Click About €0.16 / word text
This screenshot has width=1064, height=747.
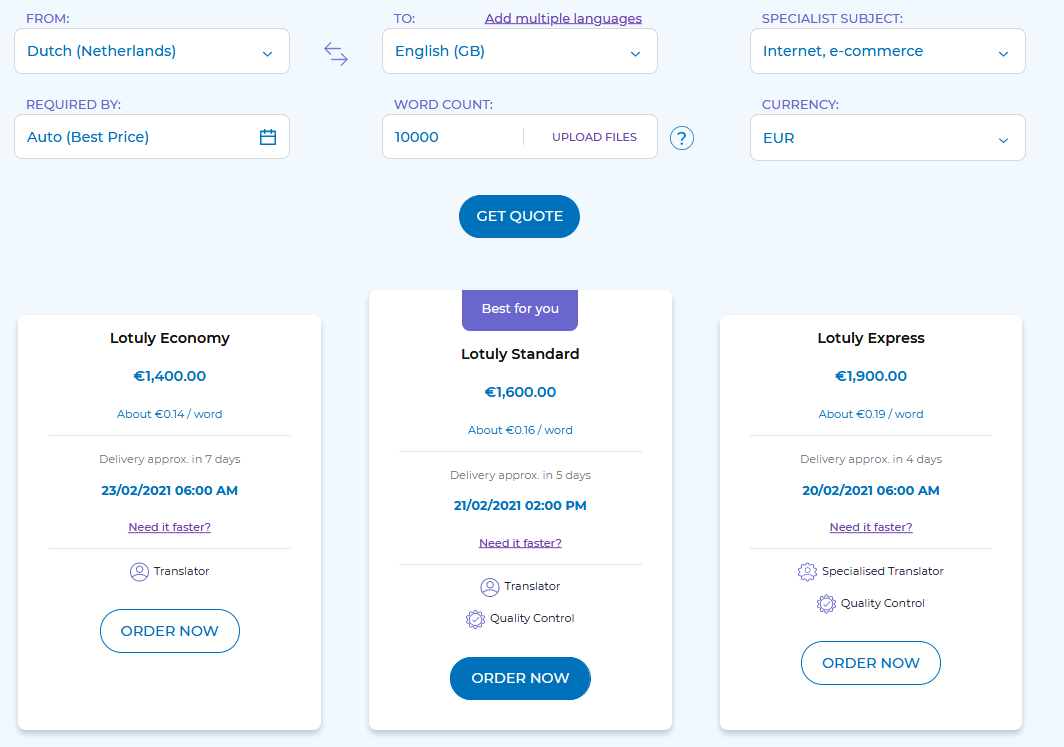click(520, 430)
